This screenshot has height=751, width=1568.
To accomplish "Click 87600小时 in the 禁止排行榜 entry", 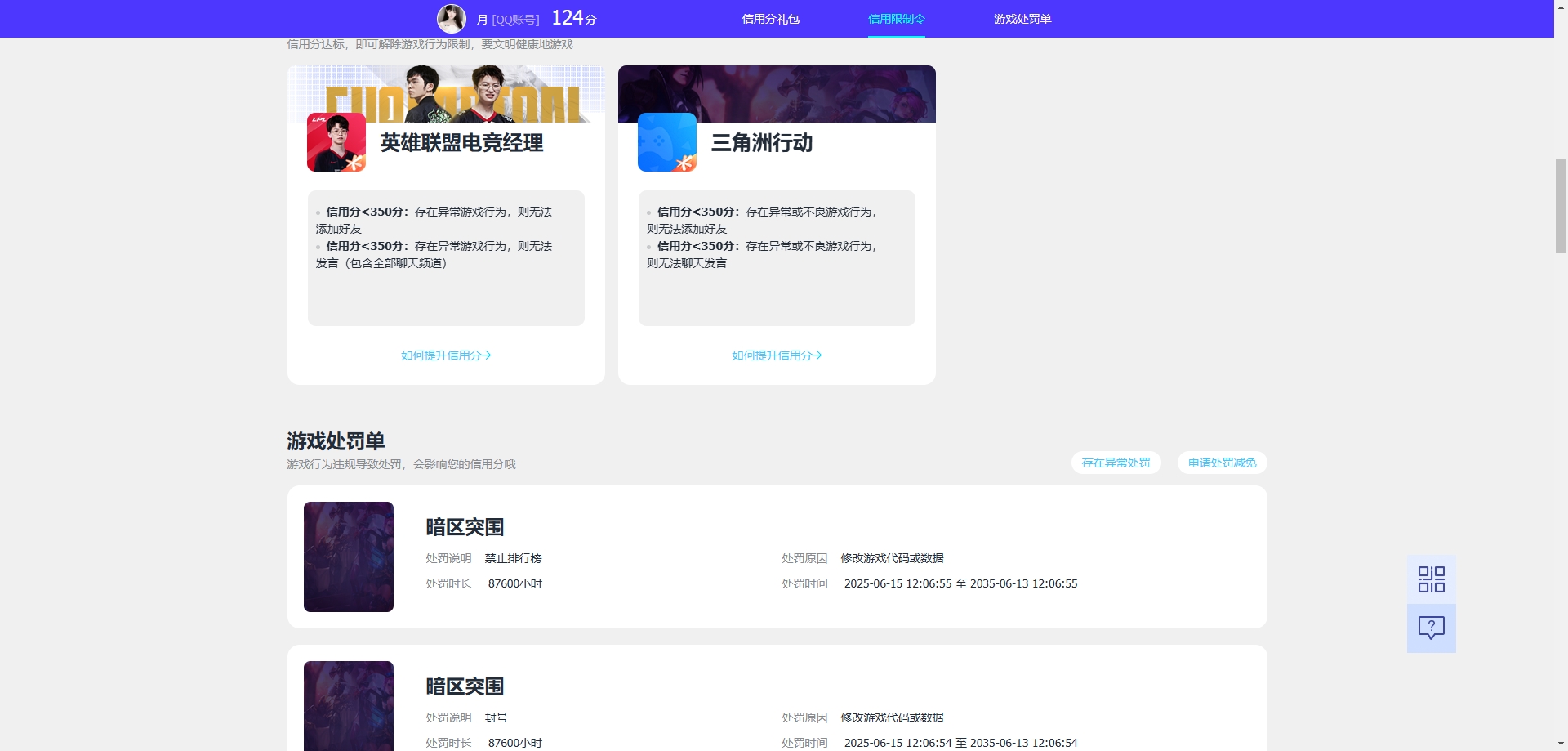I will [x=515, y=583].
